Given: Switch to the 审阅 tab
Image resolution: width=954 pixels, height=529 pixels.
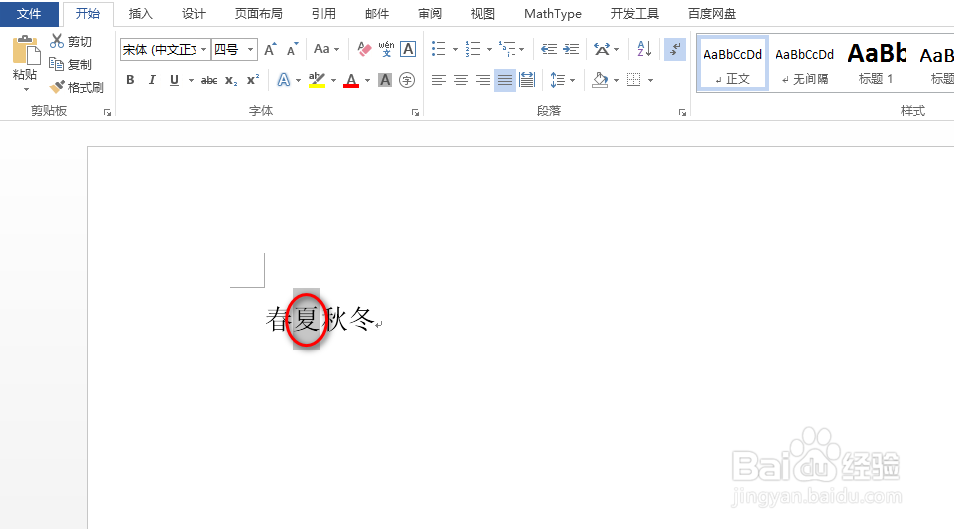Looking at the screenshot, I should tap(430, 13).
